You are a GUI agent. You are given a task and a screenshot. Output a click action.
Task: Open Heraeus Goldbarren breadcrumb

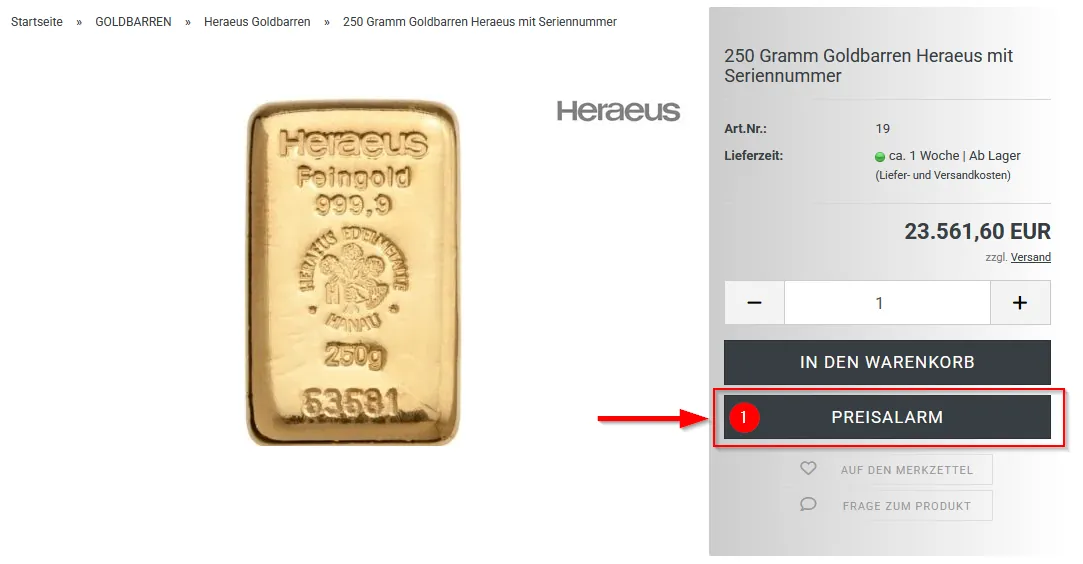[257, 22]
